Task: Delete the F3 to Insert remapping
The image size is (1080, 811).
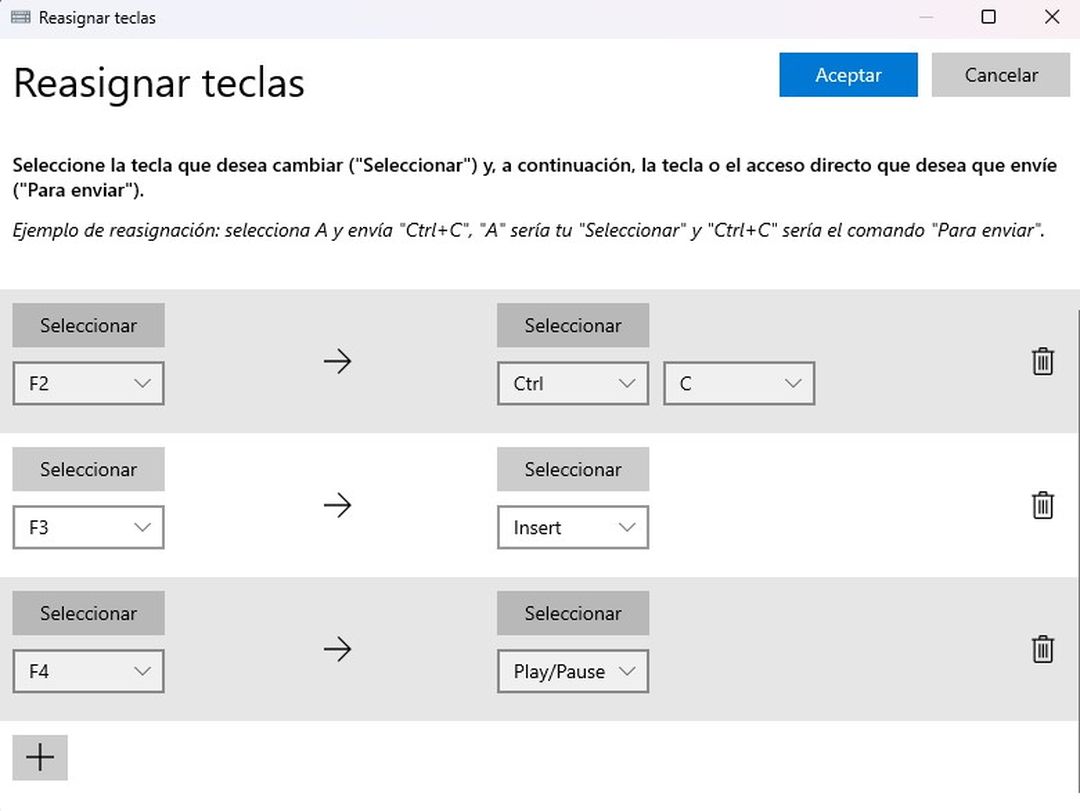Action: pos(1042,505)
